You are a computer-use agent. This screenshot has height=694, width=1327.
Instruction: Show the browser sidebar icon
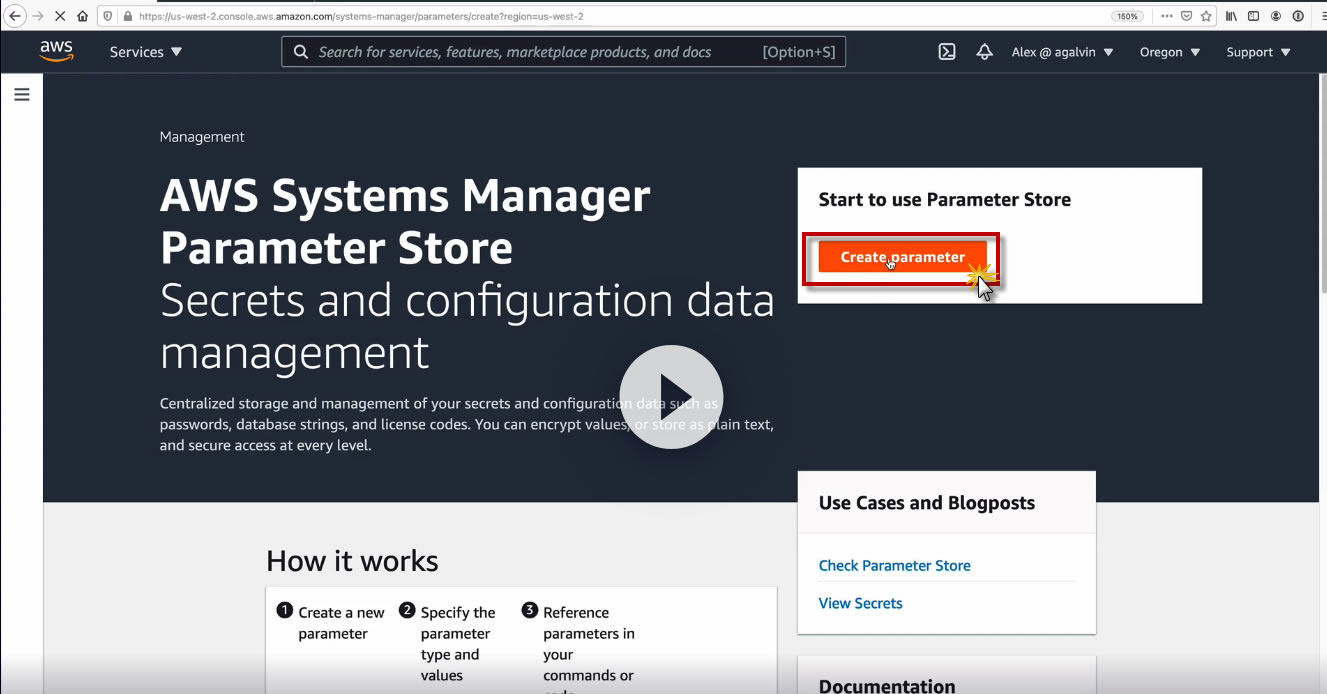tap(1253, 16)
